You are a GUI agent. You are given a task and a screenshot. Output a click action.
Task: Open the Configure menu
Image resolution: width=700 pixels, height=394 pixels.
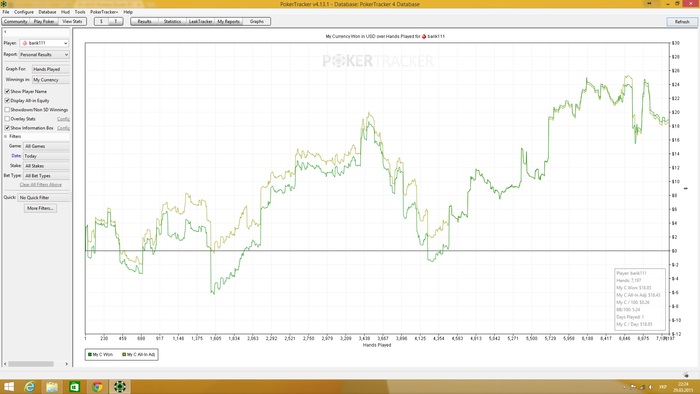click(x=24, y=12)
